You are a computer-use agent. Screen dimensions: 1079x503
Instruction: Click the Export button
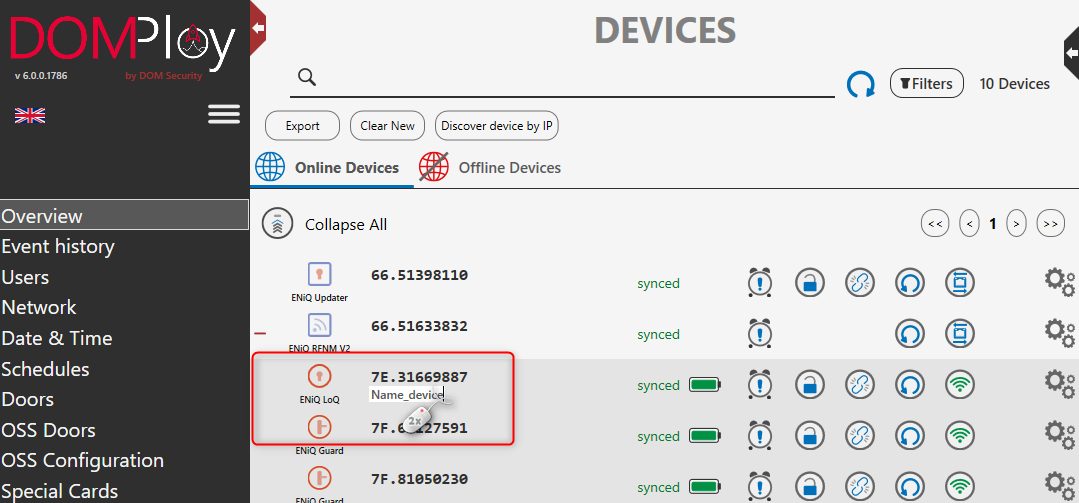pos(303,126)
